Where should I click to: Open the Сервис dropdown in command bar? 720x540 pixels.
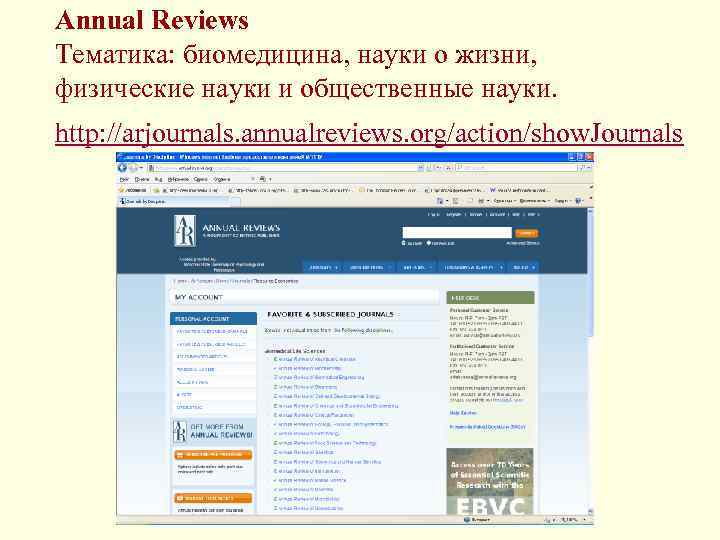pos(562,201)
